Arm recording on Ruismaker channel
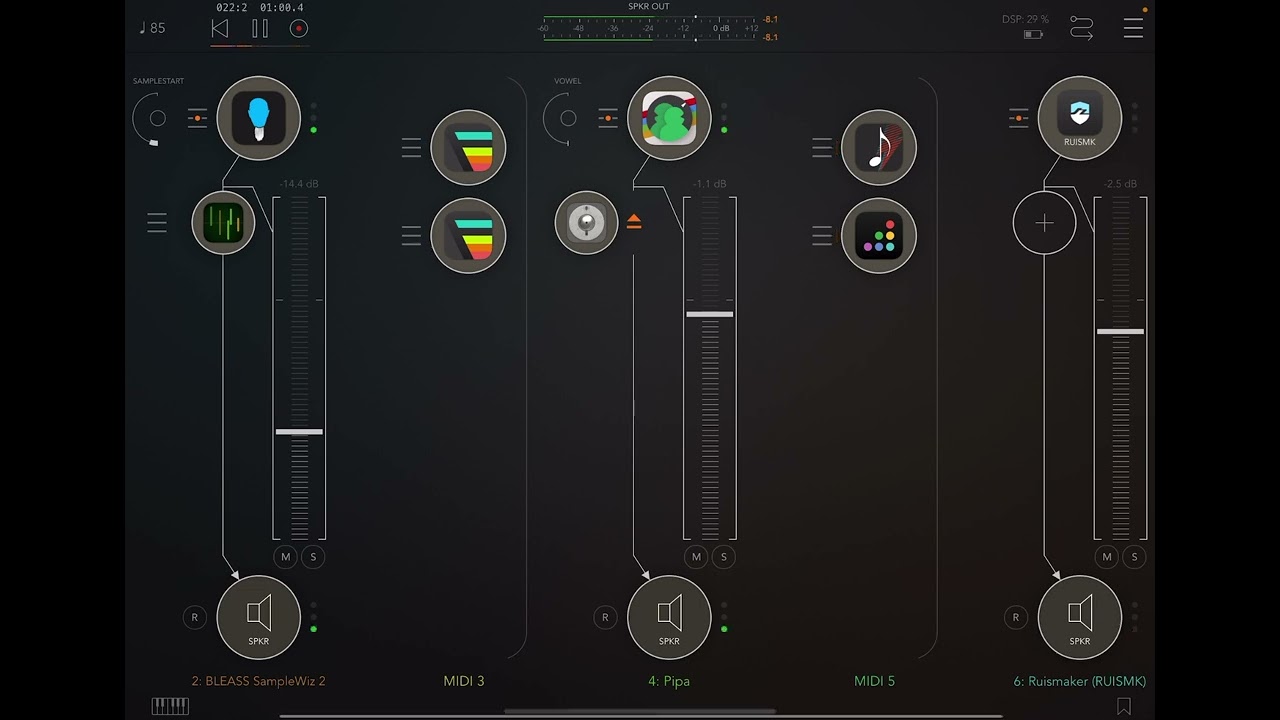Image resolution: width=1280 pixels, height=720 pixels. coord(1016,617)
